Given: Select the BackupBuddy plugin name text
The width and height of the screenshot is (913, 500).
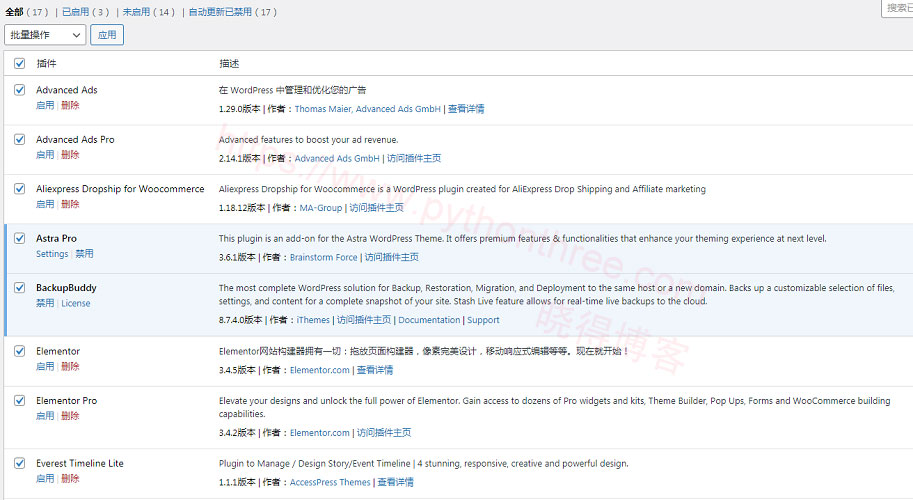Looking at the screenshot, I should (x=66, y=288).
